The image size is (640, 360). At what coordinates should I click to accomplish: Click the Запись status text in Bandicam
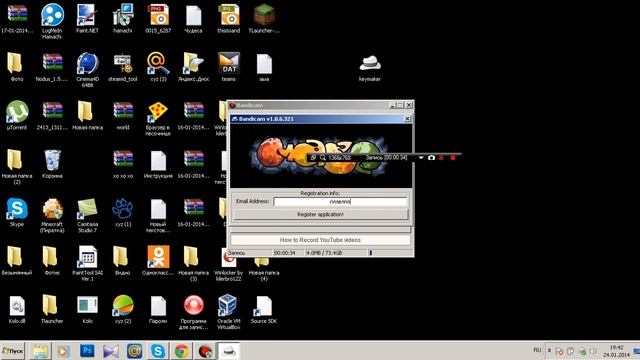pyautogui.click(x=236, y=253)
